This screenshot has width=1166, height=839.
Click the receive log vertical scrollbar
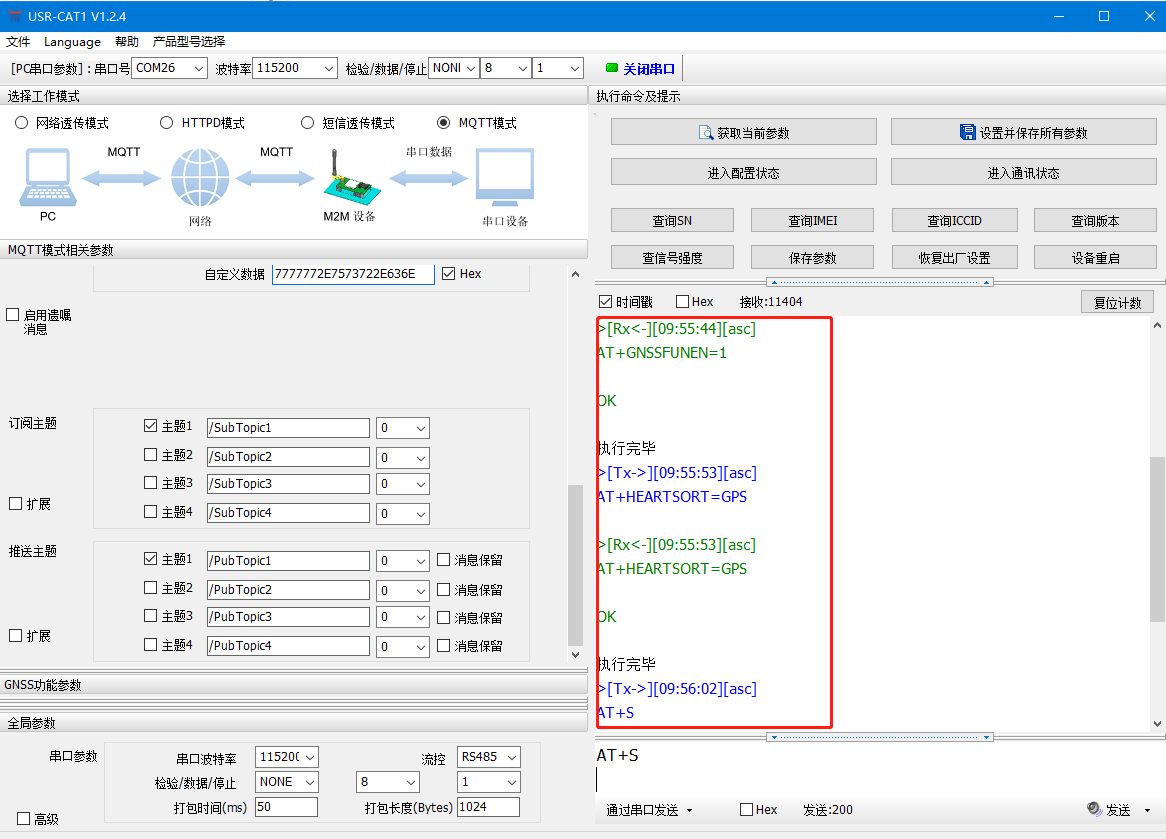coord(1157,520)
